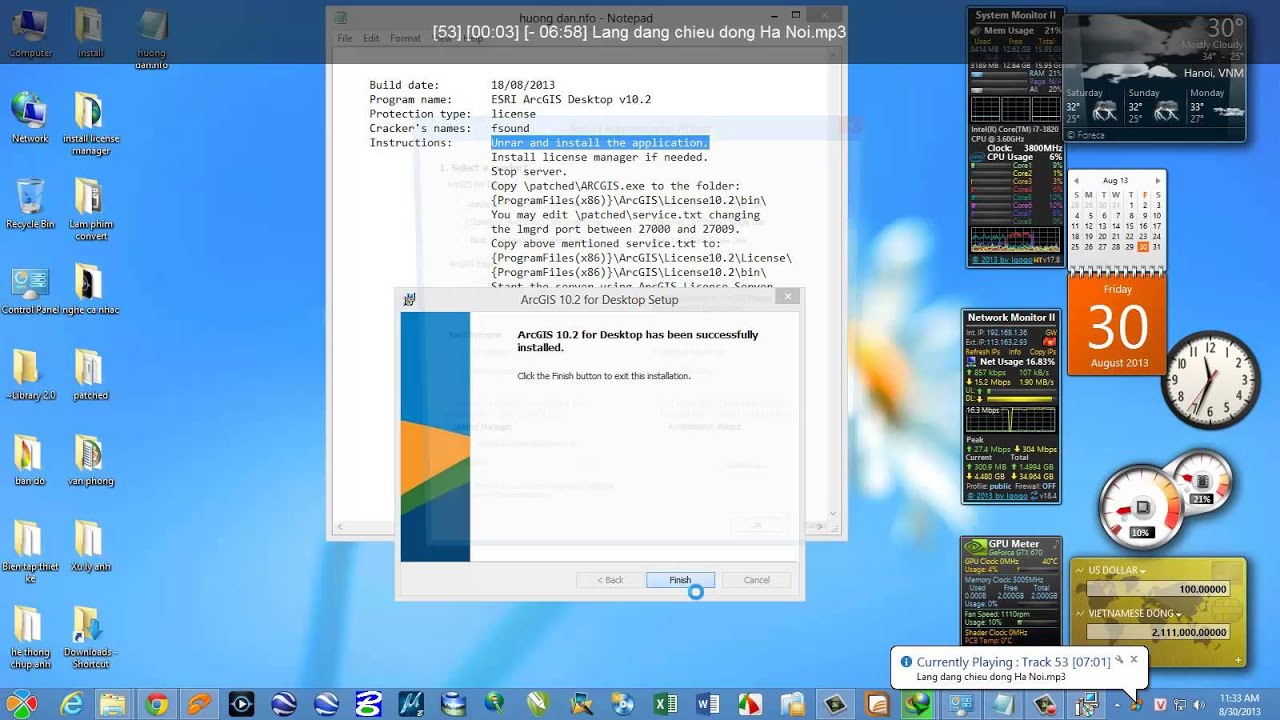
Task: Select the Bien tap thiet ke folder
Action: point(30,552)
